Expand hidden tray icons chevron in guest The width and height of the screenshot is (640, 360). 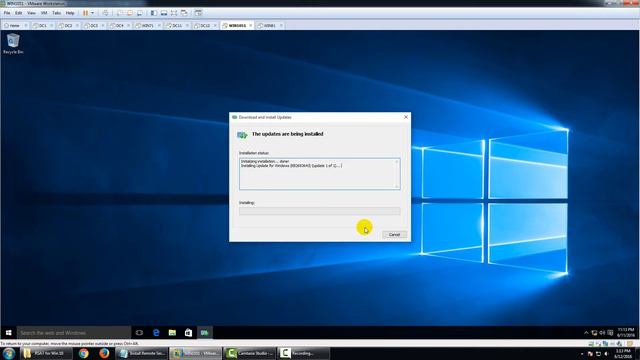pyautogui.click(x=586, y=333)
